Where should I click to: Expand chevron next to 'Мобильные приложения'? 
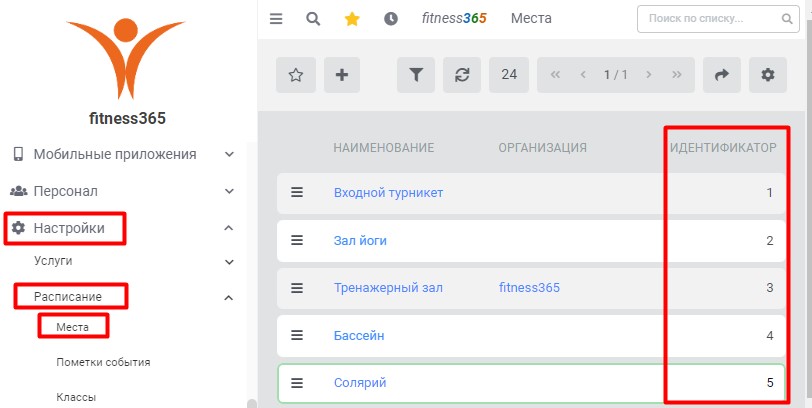click(229, 154)
